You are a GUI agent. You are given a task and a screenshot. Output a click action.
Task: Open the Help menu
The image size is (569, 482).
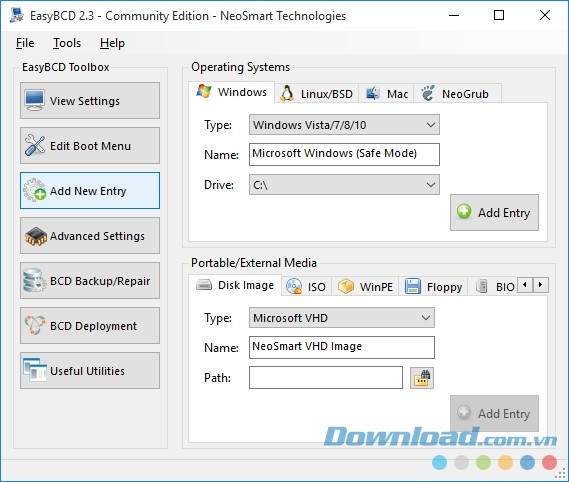coord(112,43)
